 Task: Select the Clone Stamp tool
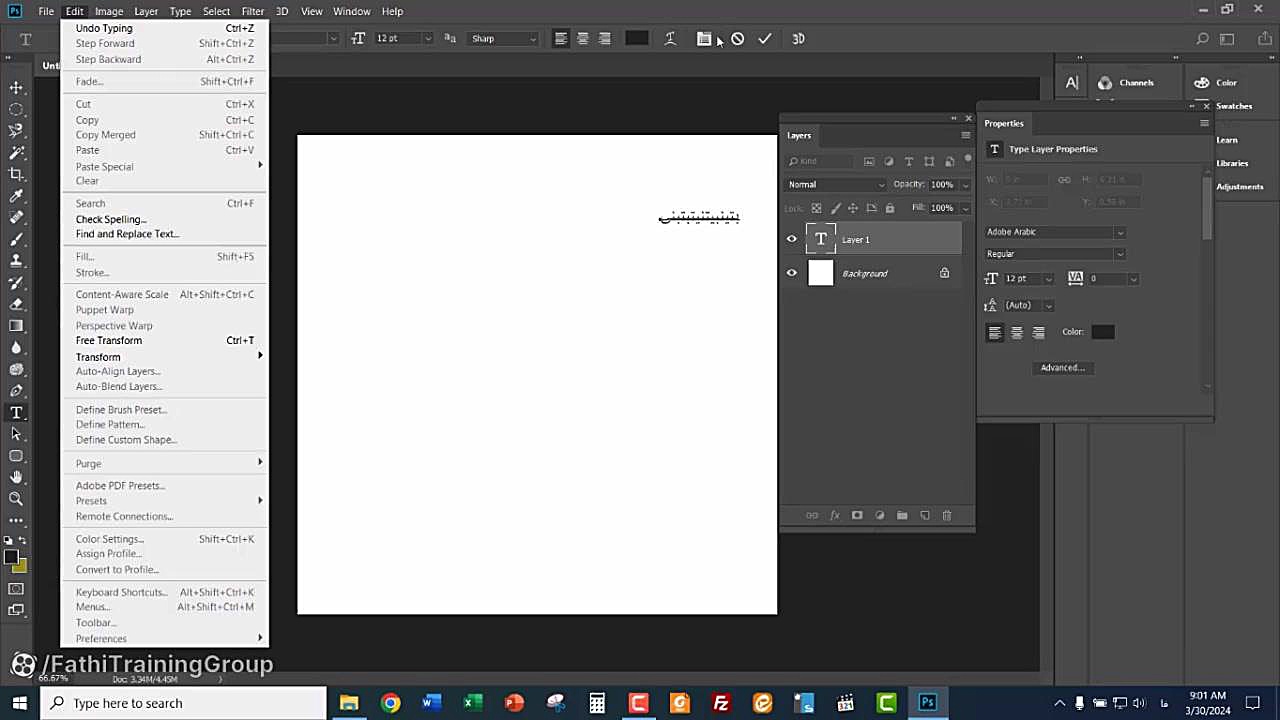pyautogui.click(x=16, y=261)
